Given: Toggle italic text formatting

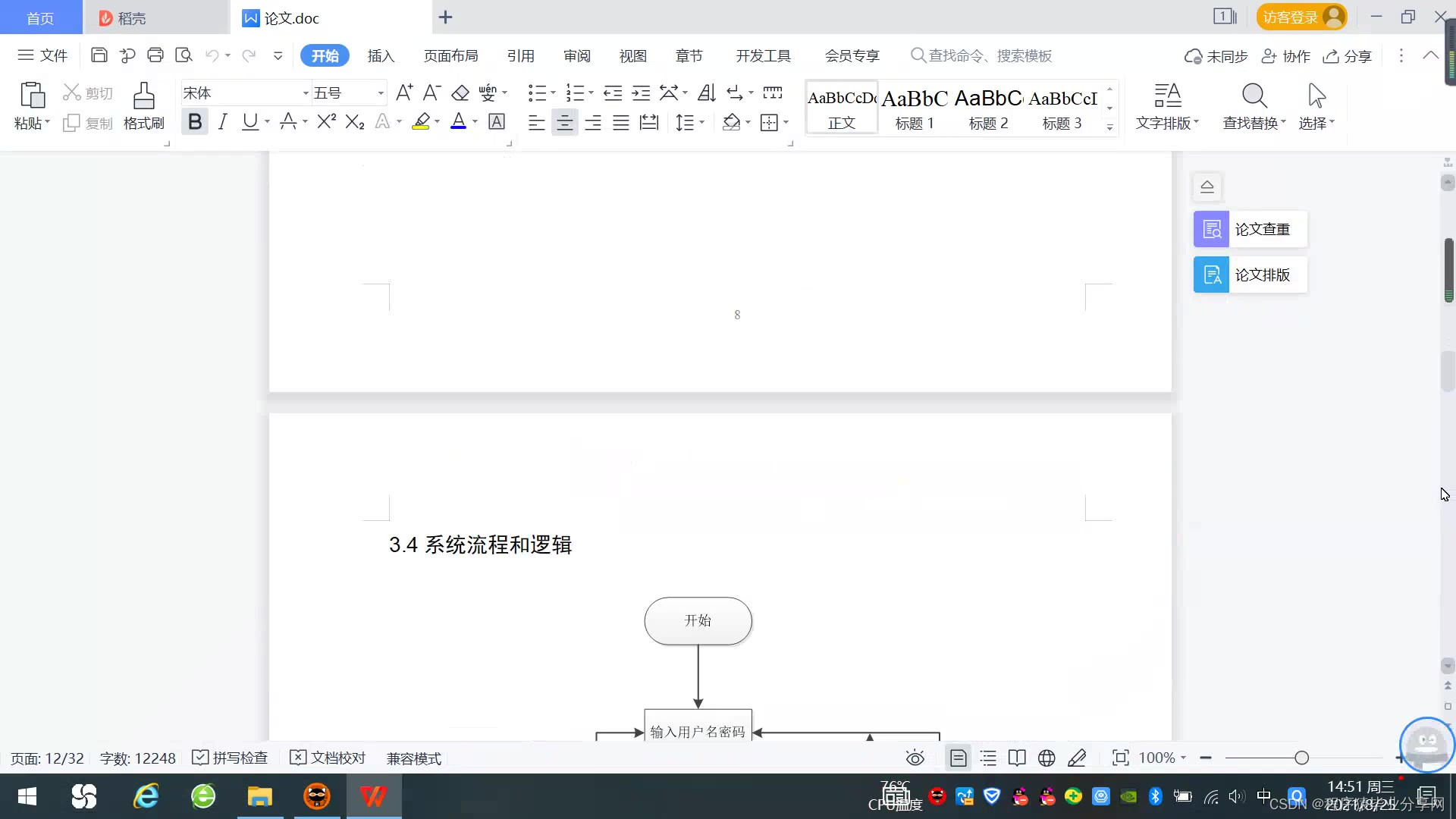Looking at the screenshot, I should [222, 122].
